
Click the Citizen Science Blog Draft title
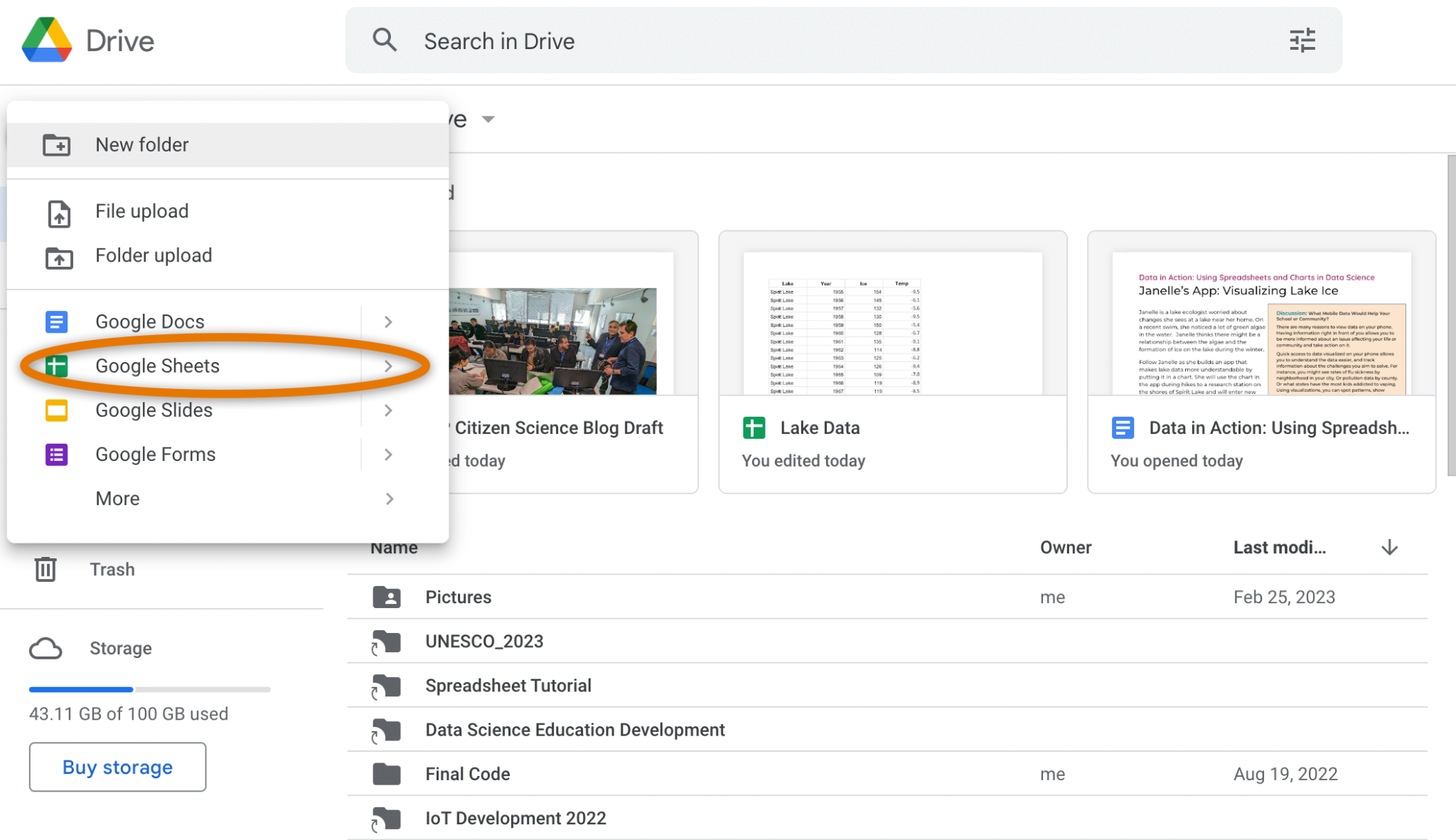(559, 427)
